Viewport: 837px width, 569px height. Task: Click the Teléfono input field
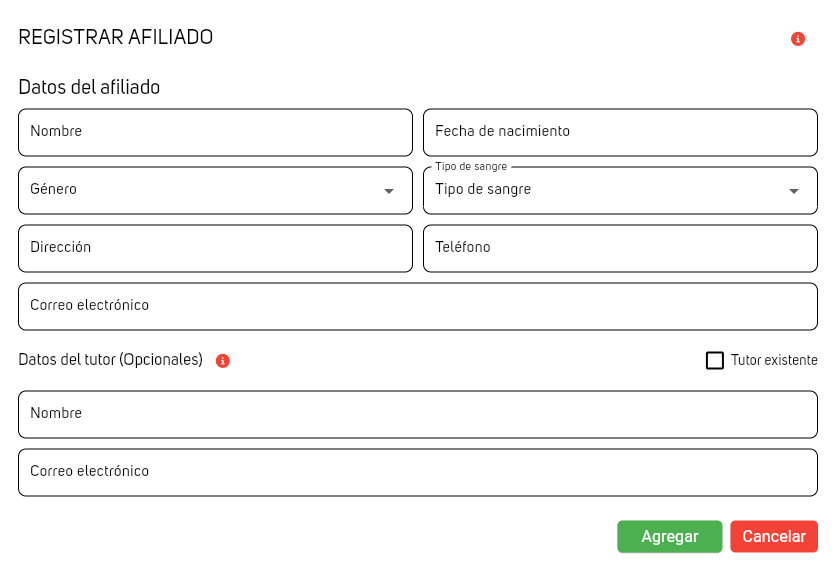[620, 249]
